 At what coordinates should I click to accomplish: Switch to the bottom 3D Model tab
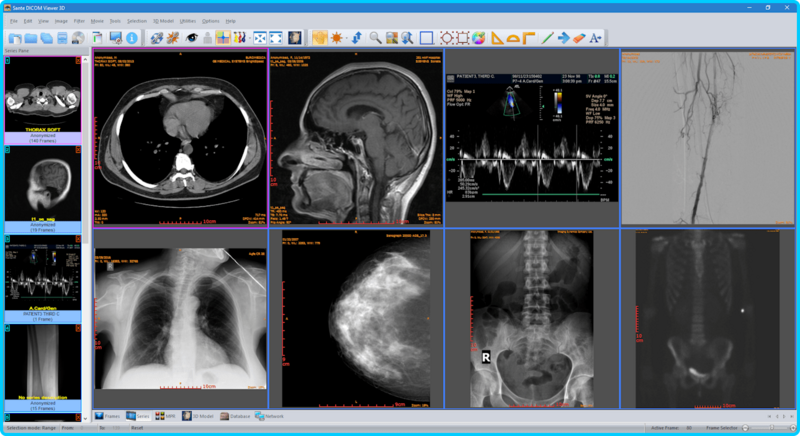click(198, 416)
